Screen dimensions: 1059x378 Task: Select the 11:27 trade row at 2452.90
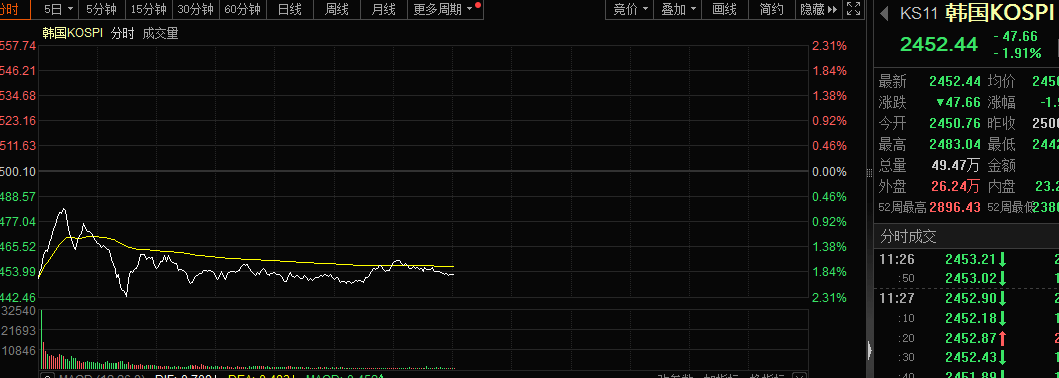point(968,298)
